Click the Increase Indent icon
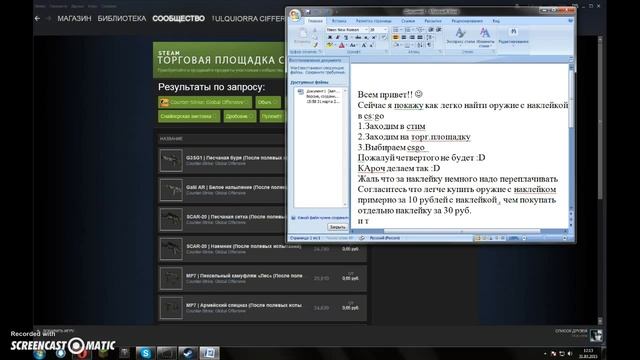 click(438, 30)
